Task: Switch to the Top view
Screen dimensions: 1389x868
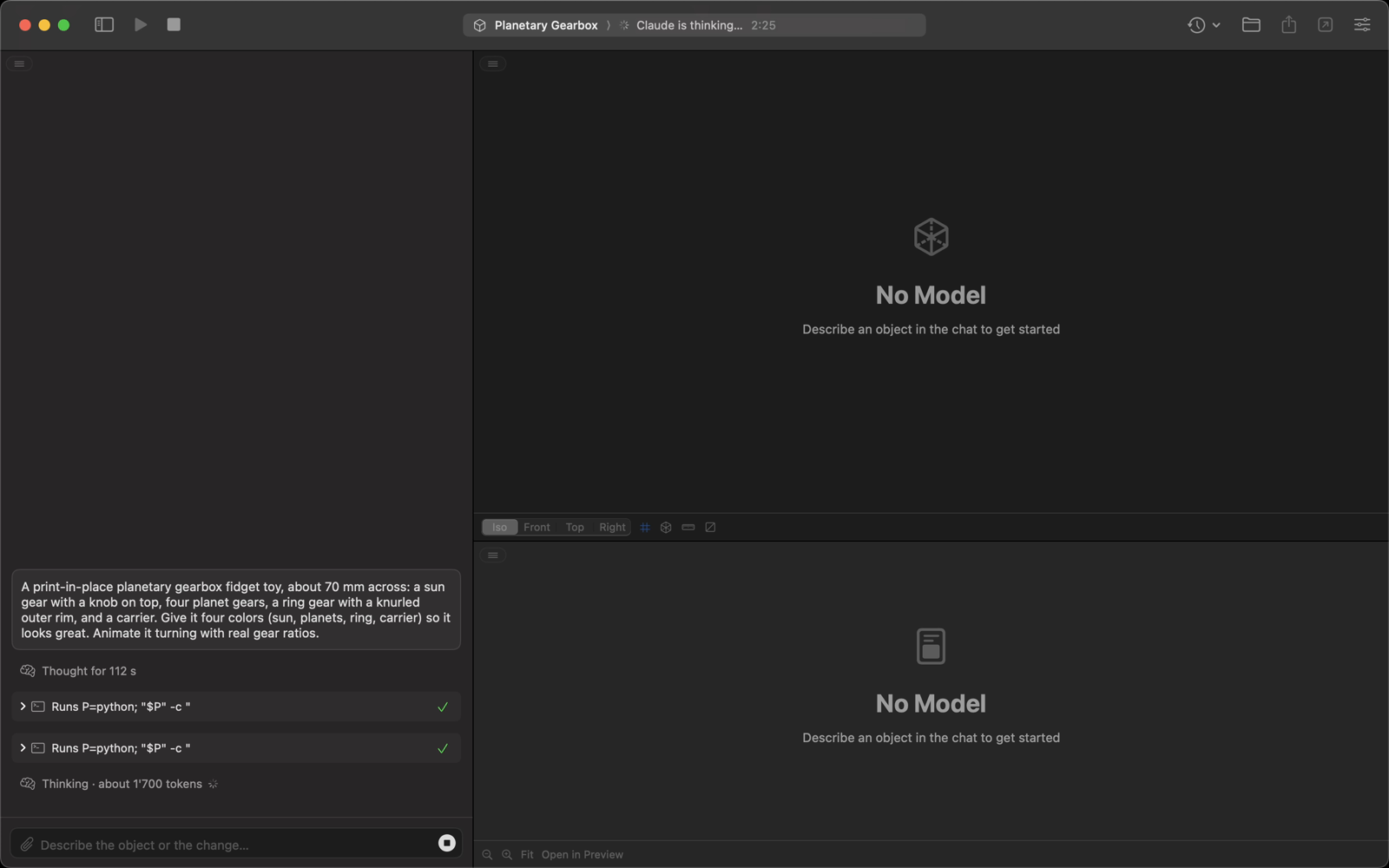Action: [x=575, y=527]
